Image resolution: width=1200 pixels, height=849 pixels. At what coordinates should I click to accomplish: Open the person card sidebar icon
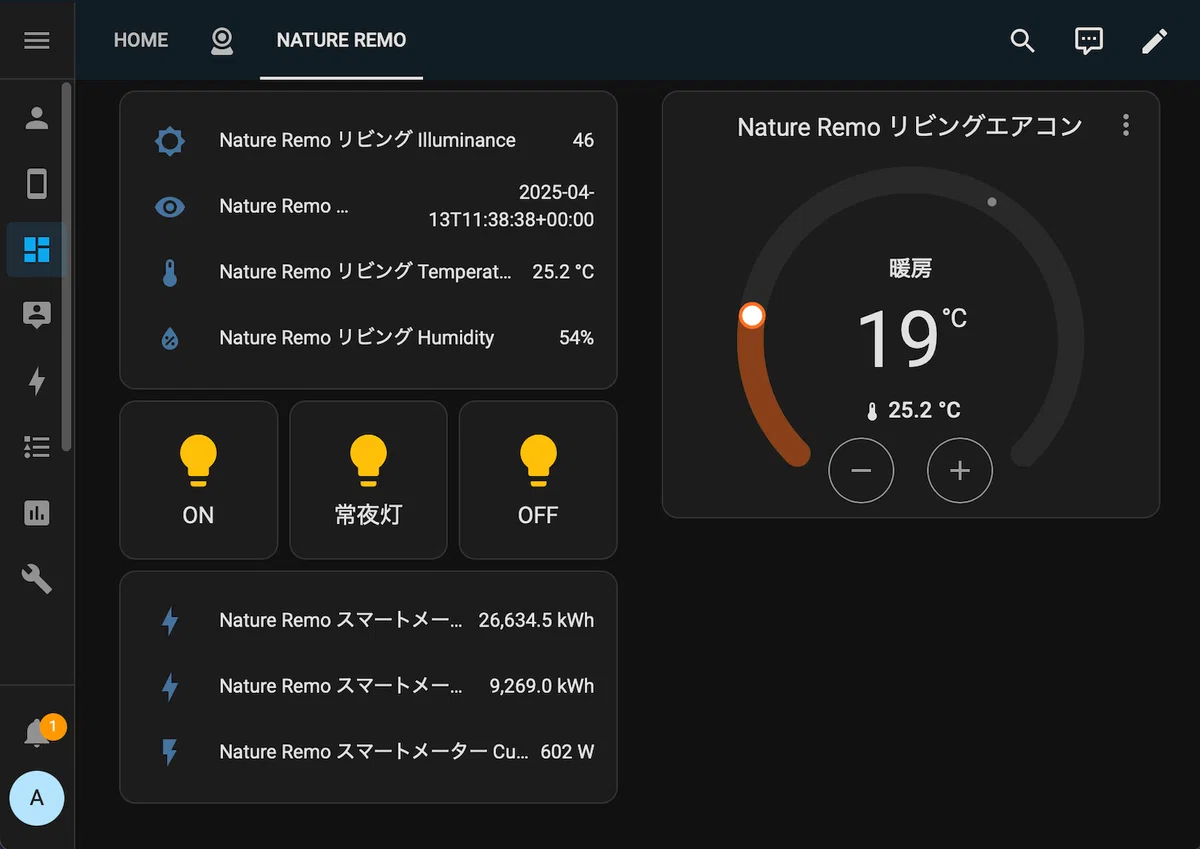click(37, 315)
